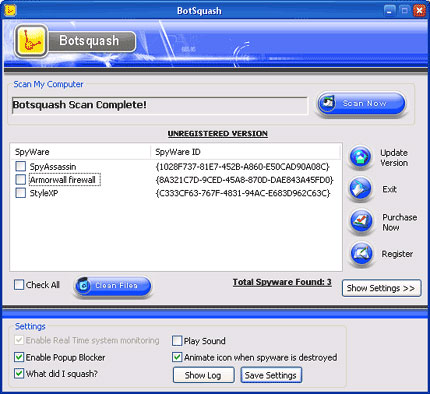This screenshot has height=394, width=430.
Task: Click the Botsquash Scan Complete! status field
Action: pos(160,105)
